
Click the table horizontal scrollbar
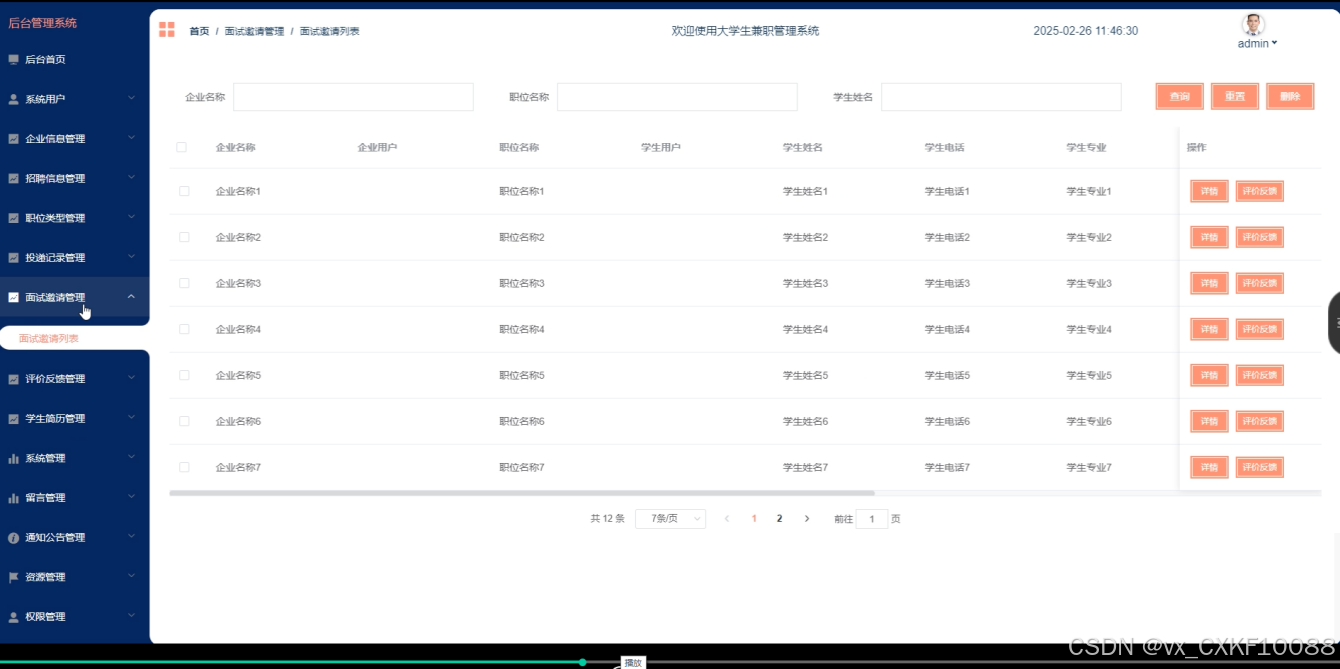(x=522, y=493)
